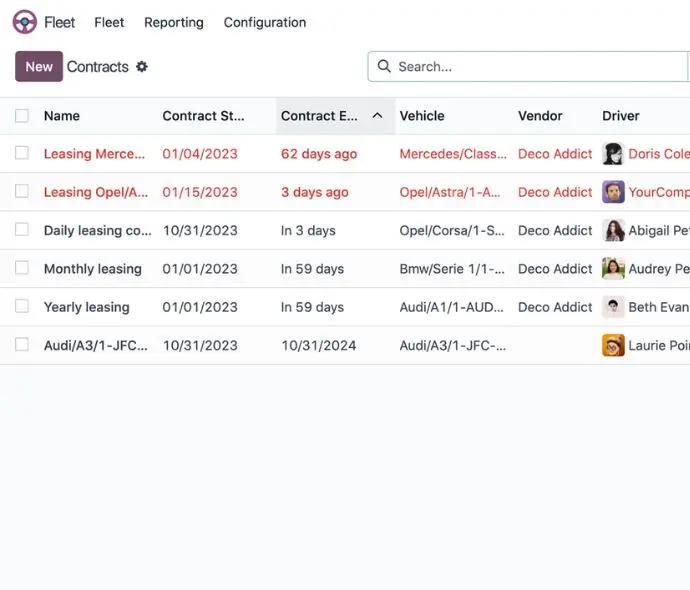690x590 pixels.
Task: Open the Leasing Opel/A... contract
Action: [96, 192]
